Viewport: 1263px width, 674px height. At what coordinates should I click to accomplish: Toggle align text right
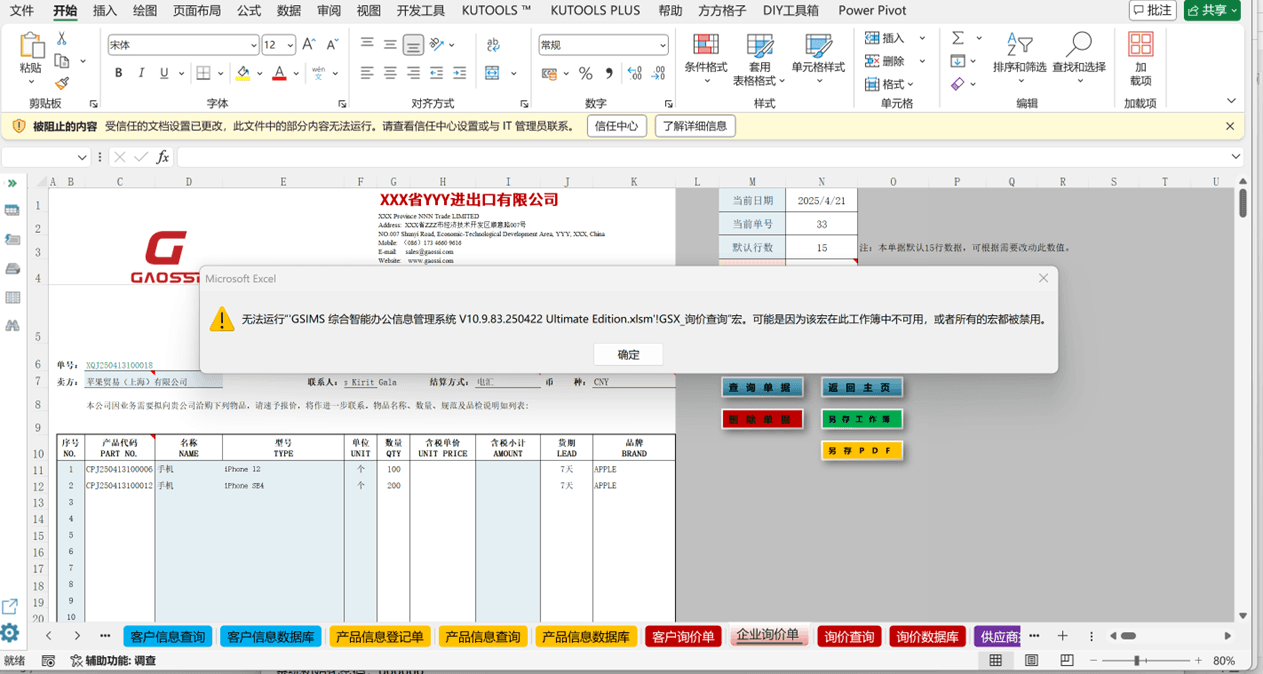[413, 73]
